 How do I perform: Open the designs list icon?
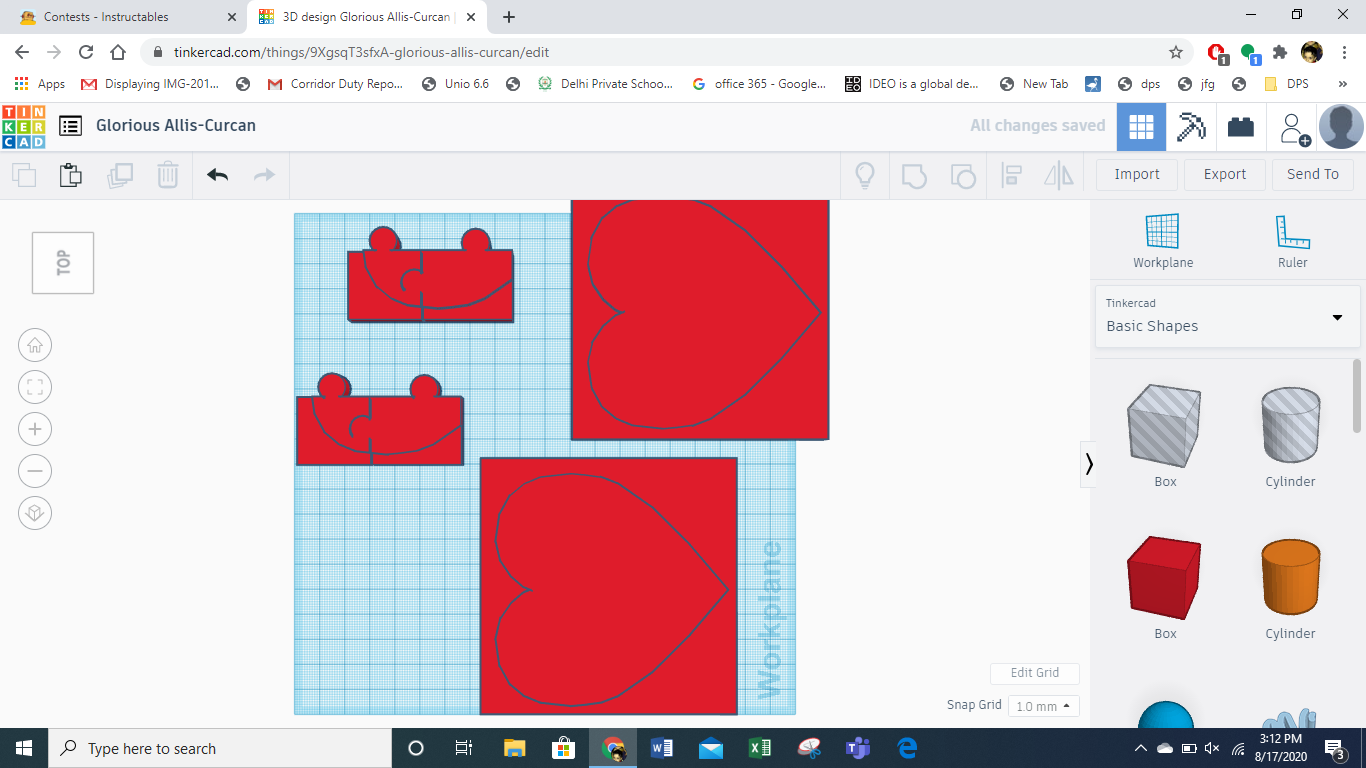coord(70,126)
